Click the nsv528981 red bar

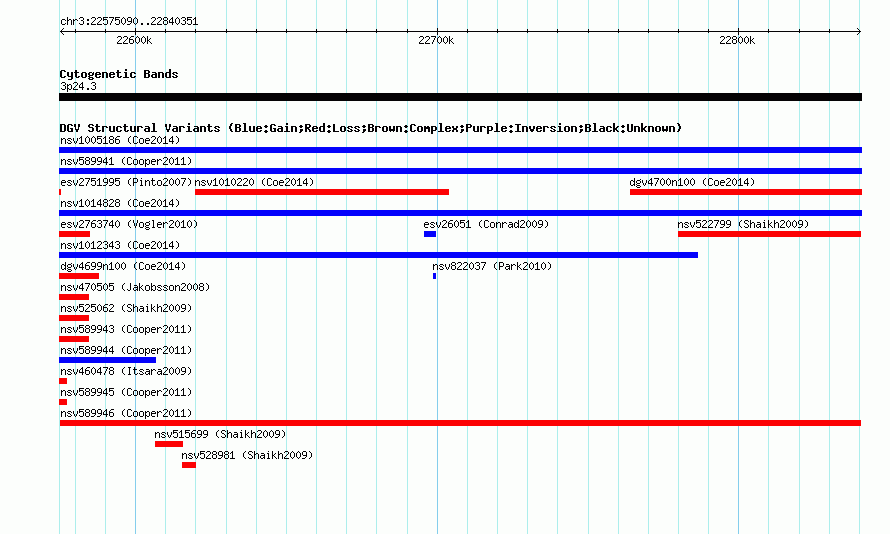(x=189, y=465)
